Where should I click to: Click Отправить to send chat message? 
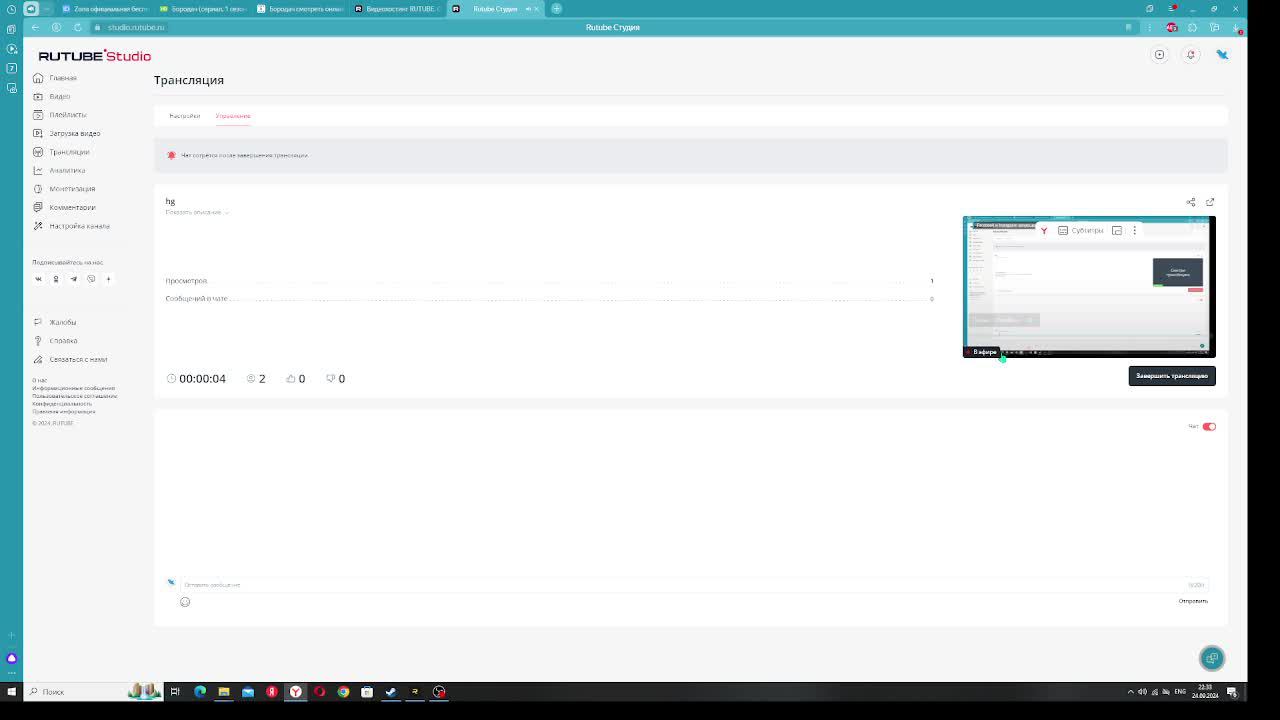1193,601
